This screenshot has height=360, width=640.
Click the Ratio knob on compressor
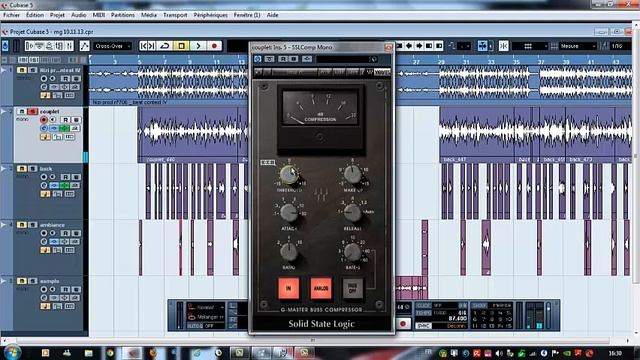pyautogui.click(x=289, y=252)
